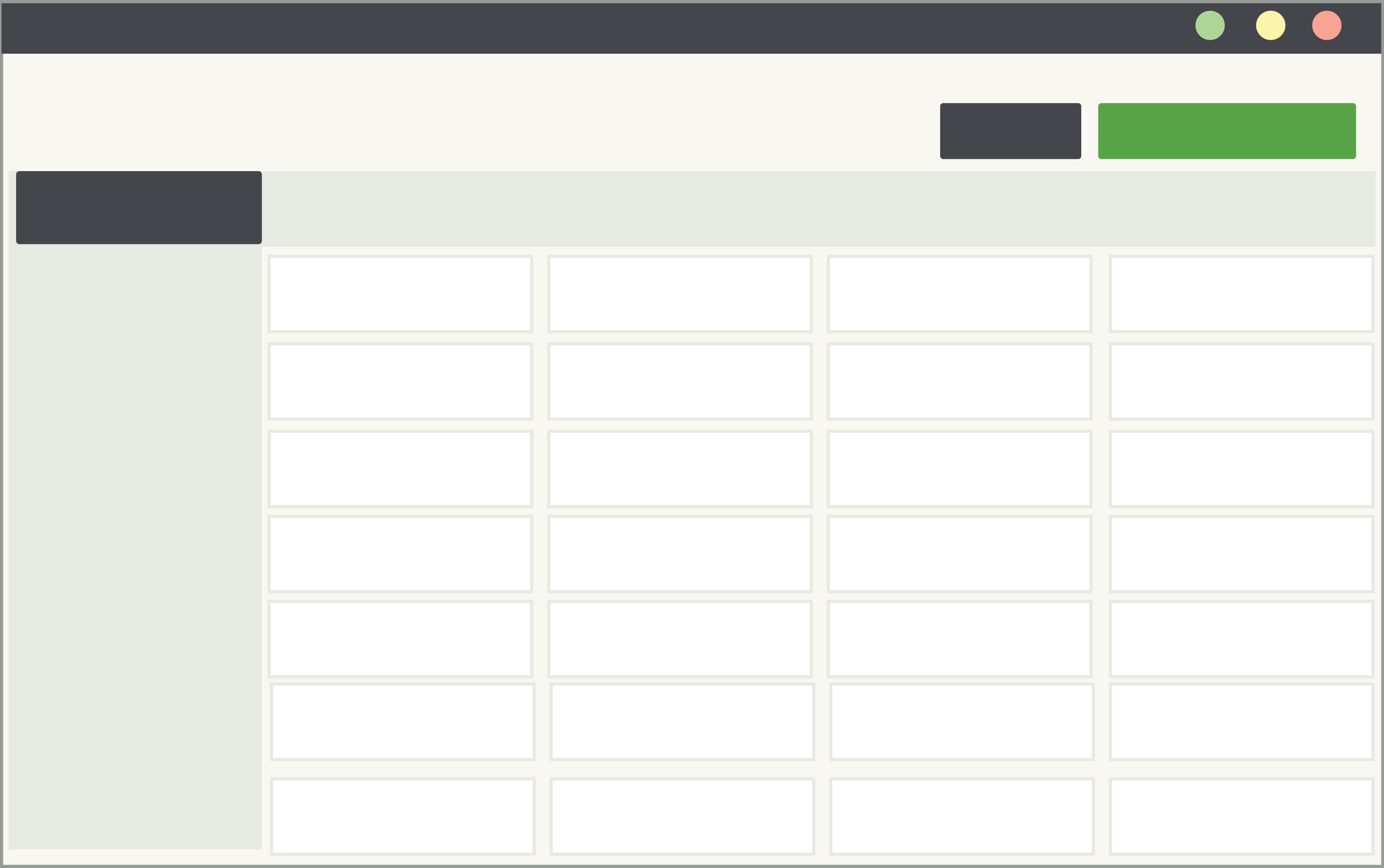Click the second cell in the third grid row

[x=680, y=469]
